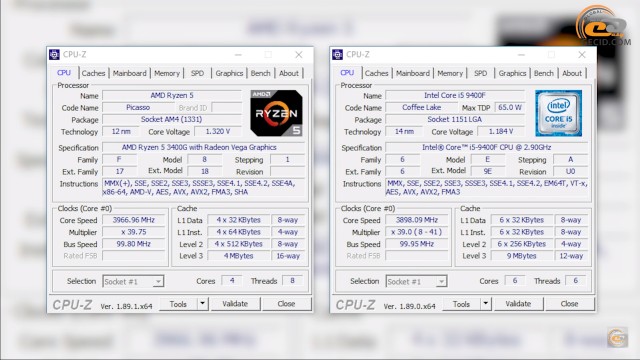The image size is (640, 360).
Task: Click Core Speed value 3898.09 MHz
Action: [x=417, y=220]
